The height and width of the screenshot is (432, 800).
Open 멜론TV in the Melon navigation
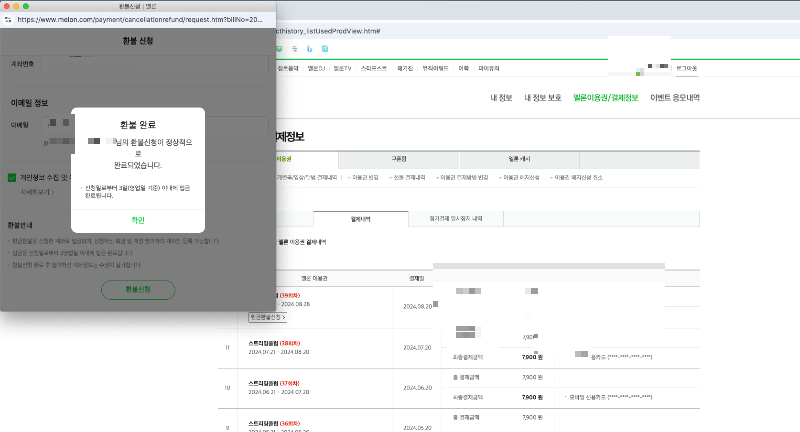pos(342,68)
